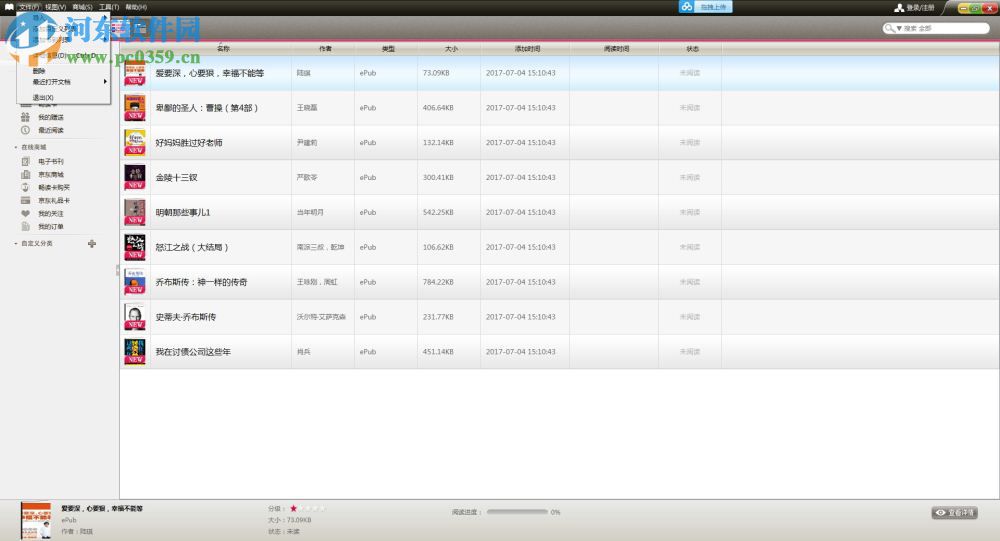Sort by 状态 column header
The width and height of the screenshot is (1000, 541).
point(693,48)
